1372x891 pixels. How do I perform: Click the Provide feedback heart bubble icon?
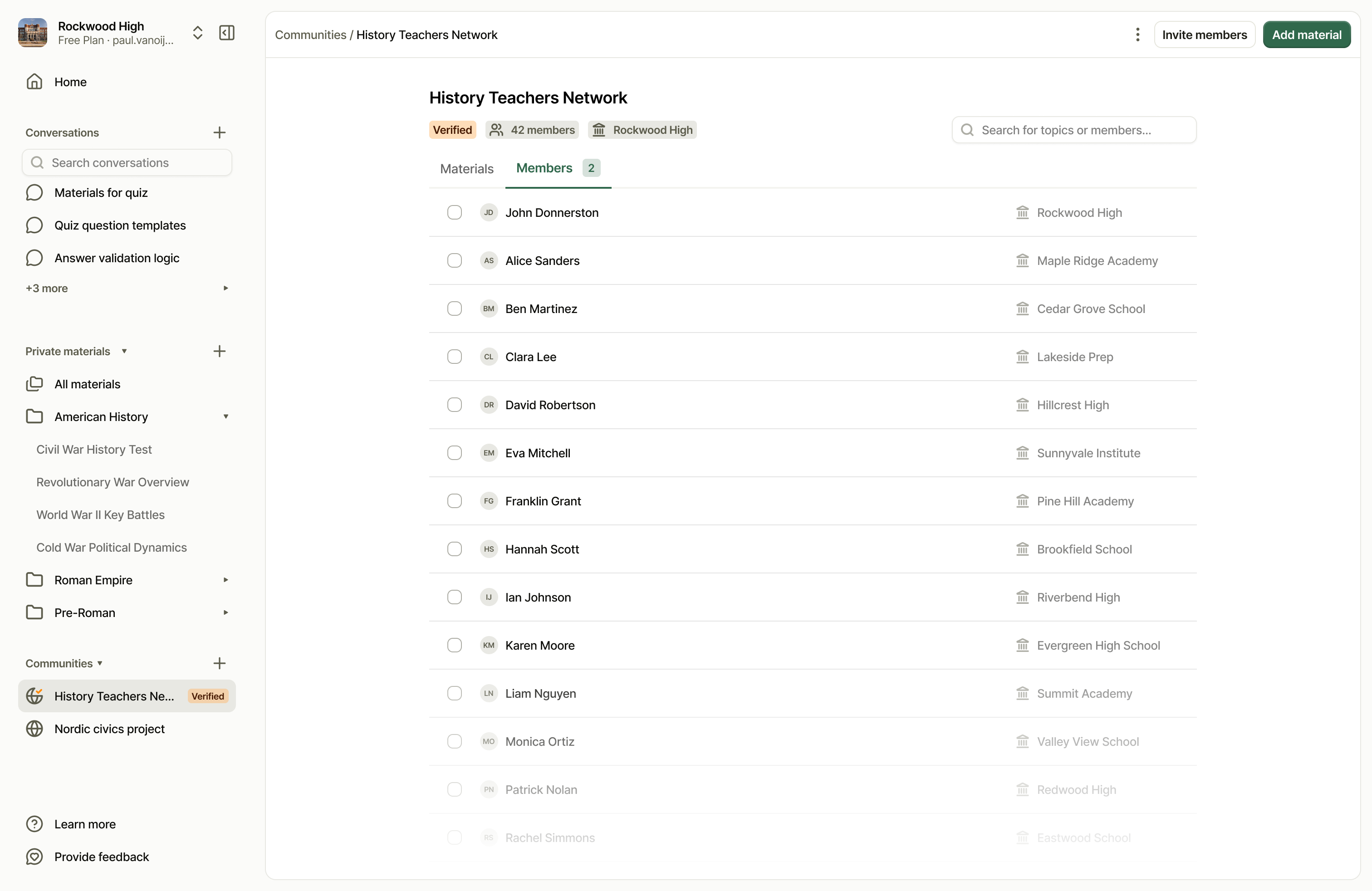34,857
